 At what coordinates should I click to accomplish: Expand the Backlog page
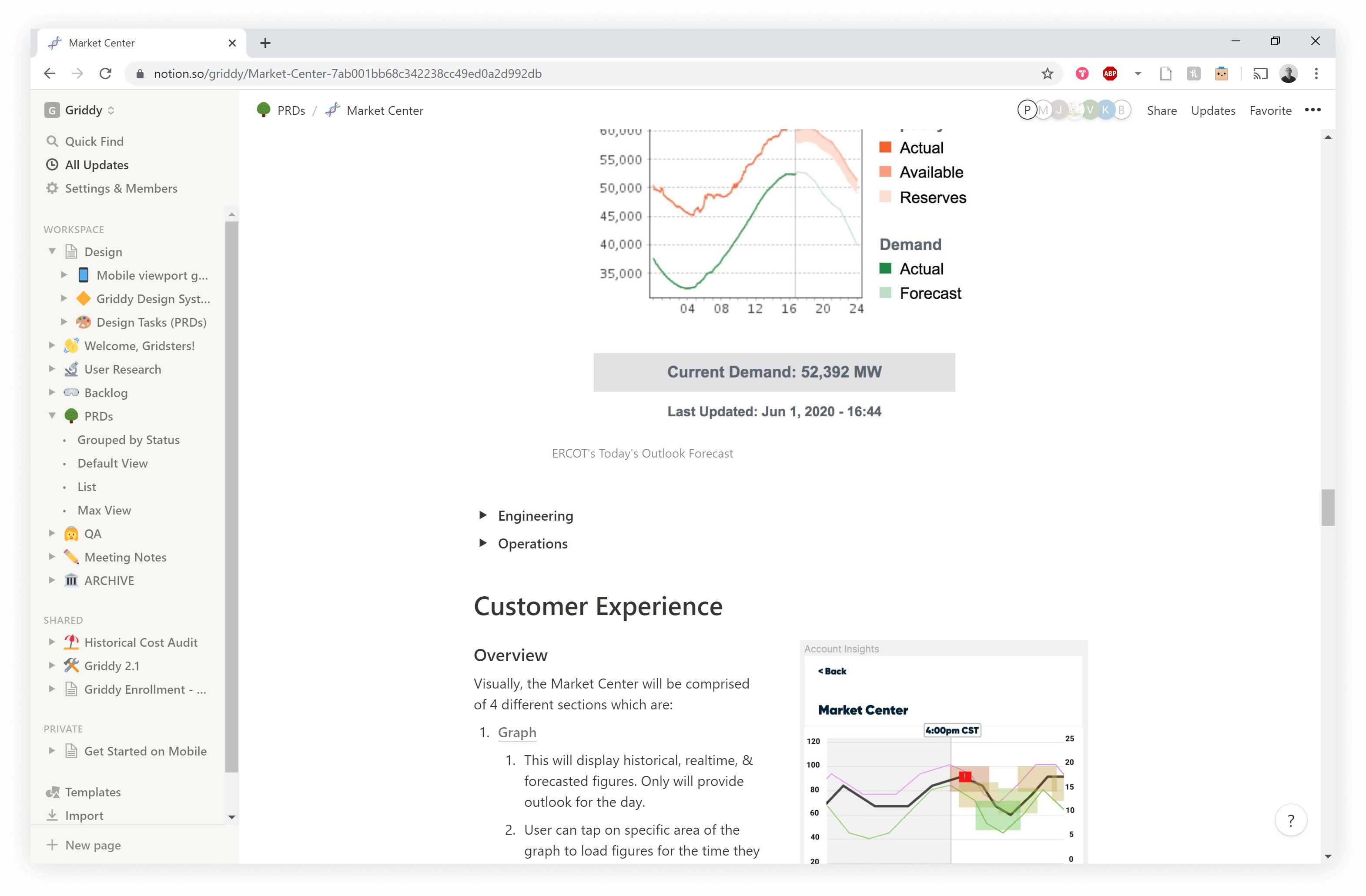(x=52, y=393)
